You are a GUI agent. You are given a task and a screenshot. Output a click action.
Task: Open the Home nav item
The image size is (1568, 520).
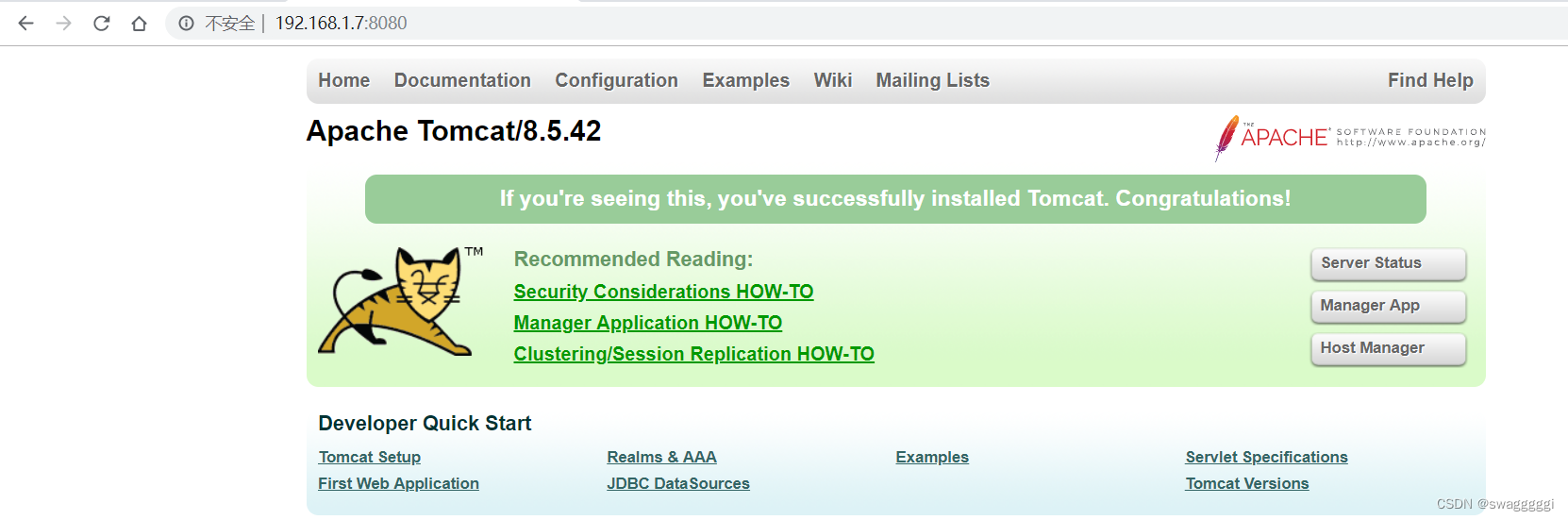pos(343,81)
